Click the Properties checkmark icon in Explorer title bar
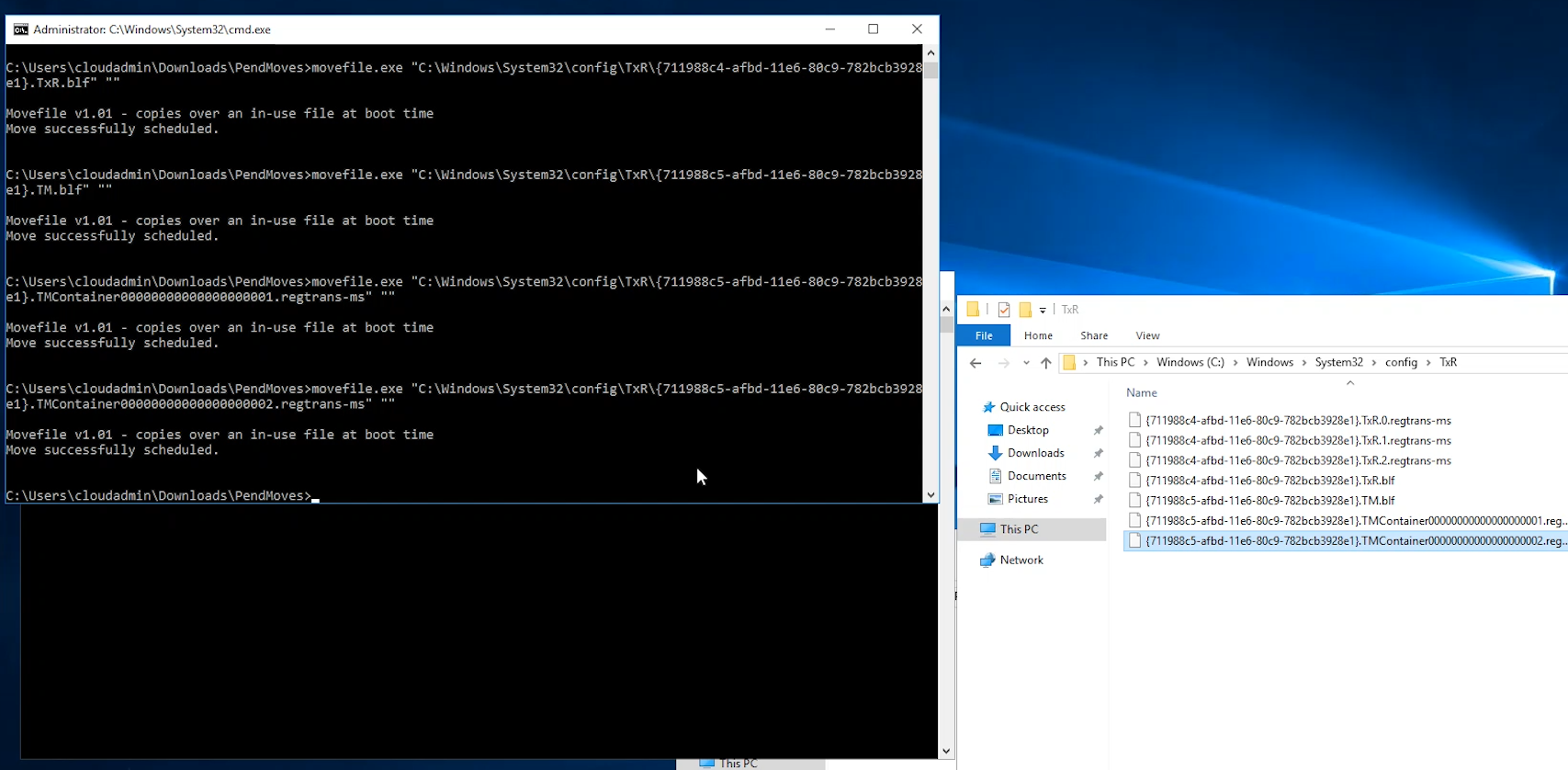This screenshot has width=1568, height=770. coord(1004,310)
